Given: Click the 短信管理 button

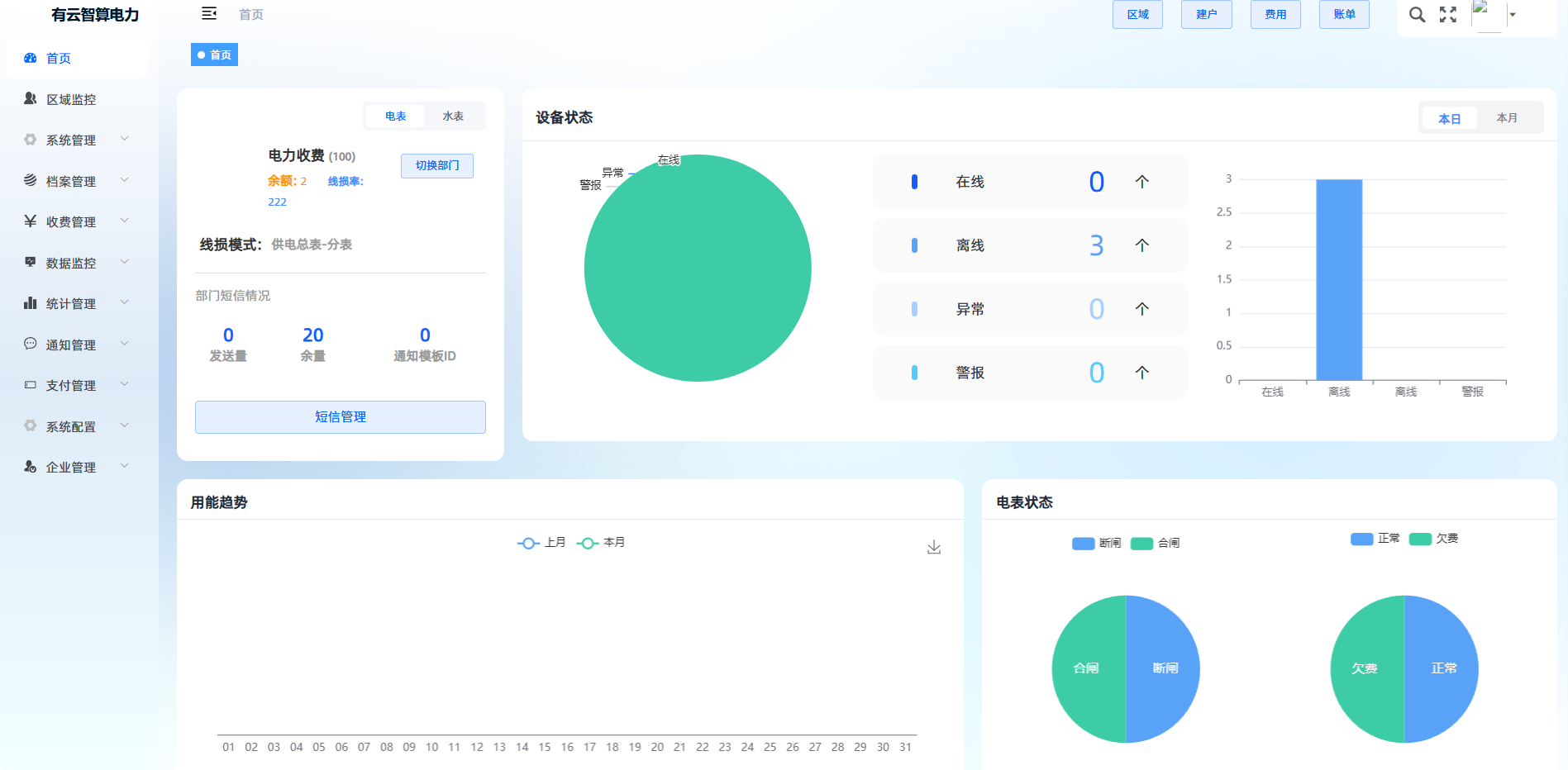Looking at the screenshot, I should pyautogui.click(x=340, y=417).
